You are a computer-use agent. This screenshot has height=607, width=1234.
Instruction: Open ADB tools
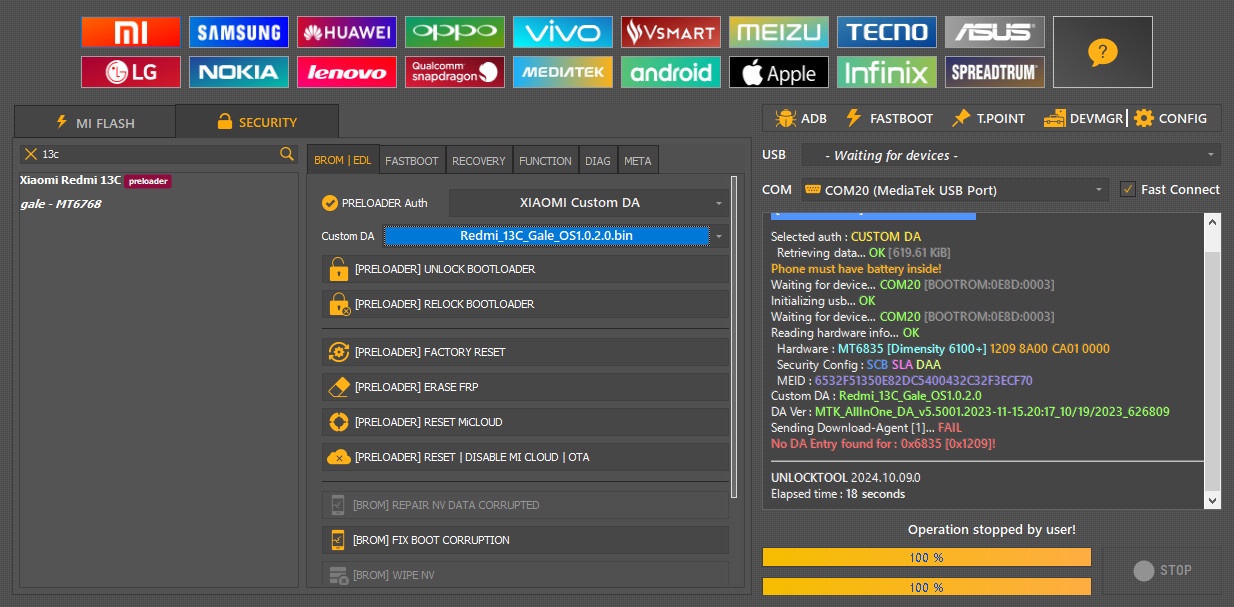pyautogui.click(x=801, y=118)
